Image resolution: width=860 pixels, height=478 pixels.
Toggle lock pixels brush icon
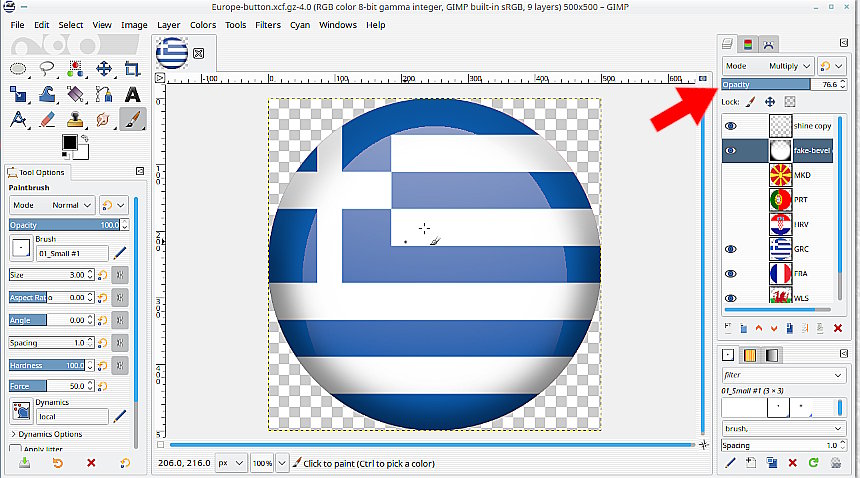tap(750, 101)
